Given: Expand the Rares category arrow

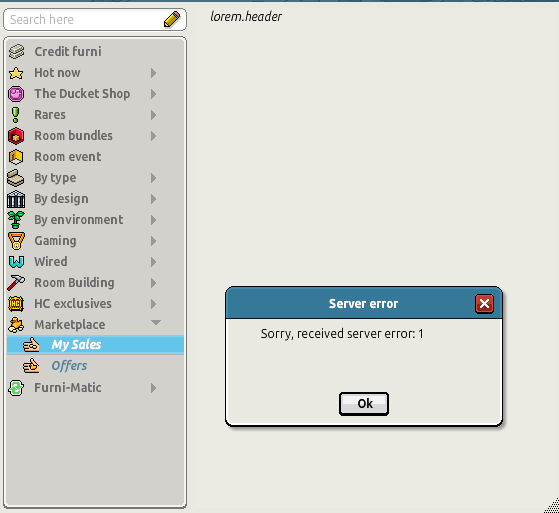Looking at the screenshot, I should pos(153,115).
